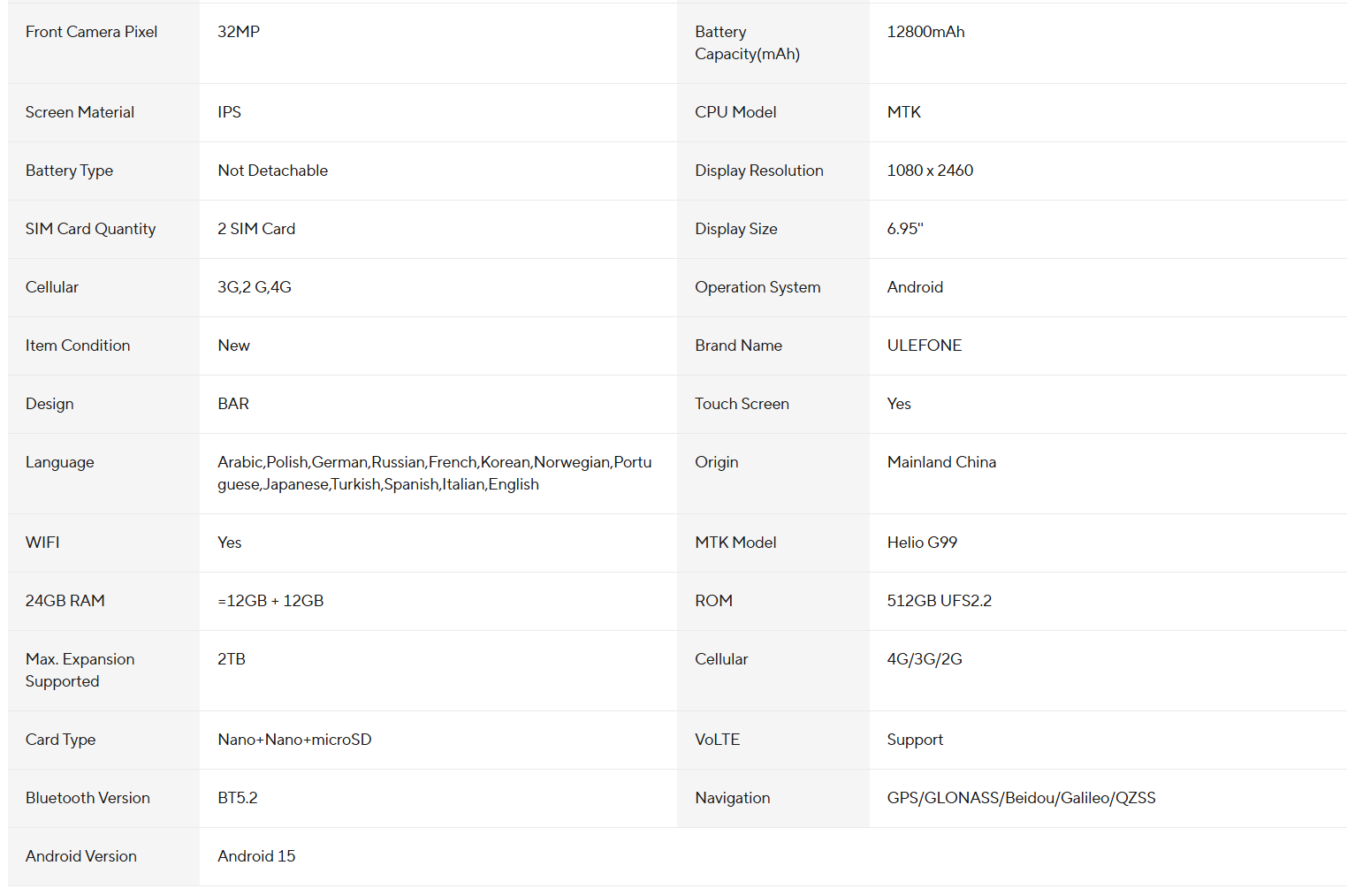Select the Android 15 version value

256,856
